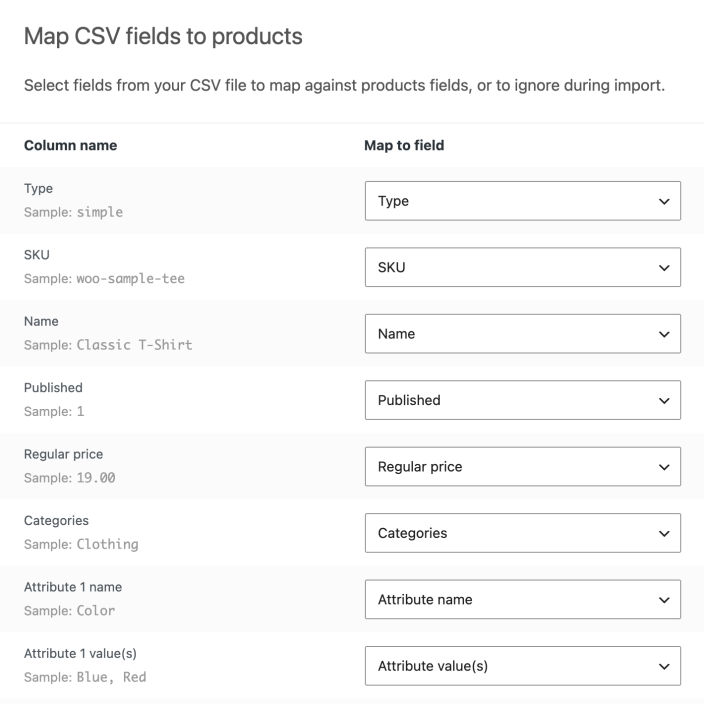Click the 'Sample: woo-sample-tee' text

point(104,278)
